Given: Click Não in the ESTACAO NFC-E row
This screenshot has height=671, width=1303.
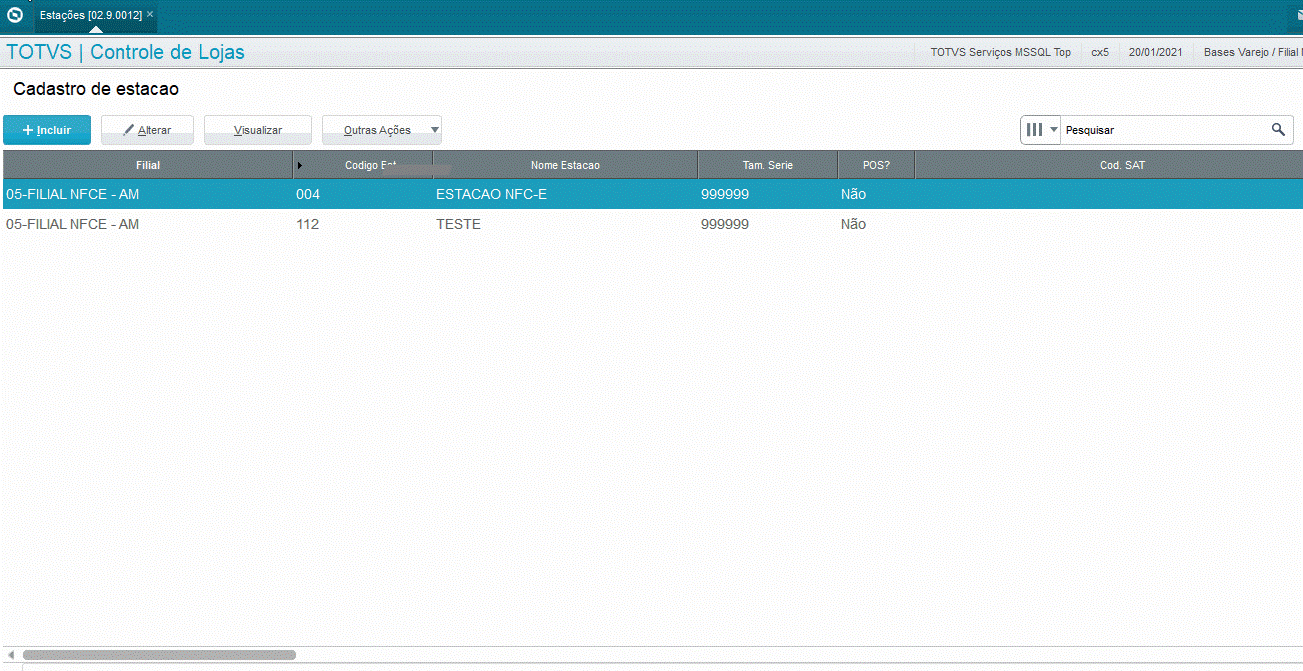Looking at the screenshot, I should tap(853, 194).
